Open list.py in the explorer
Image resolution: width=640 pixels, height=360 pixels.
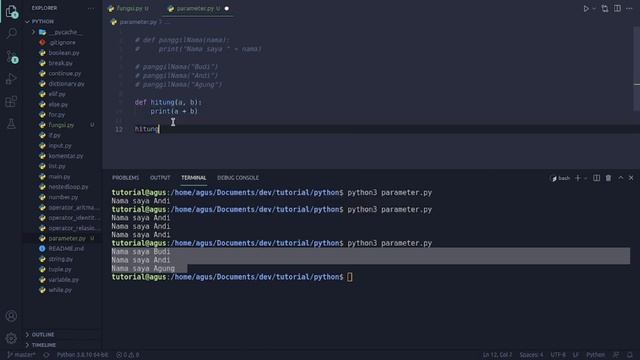(x=57, y=167)
